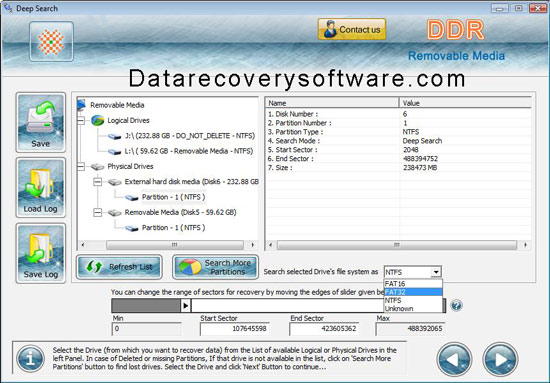Screen dimensions: 550x383
Task: Collapse the Logical Drives tree node
Action: (x=81, y=120)
